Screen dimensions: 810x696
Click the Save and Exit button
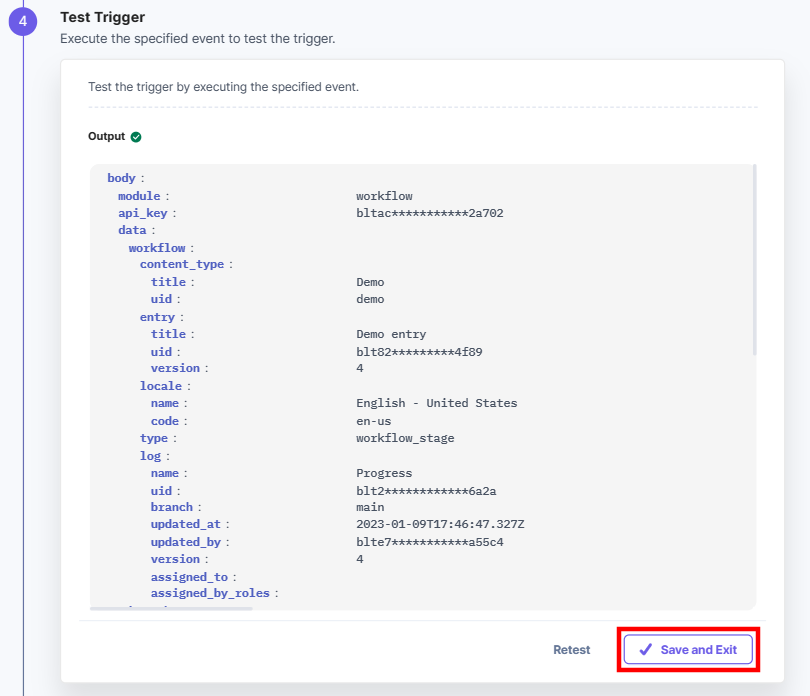(x=688, y=649)
